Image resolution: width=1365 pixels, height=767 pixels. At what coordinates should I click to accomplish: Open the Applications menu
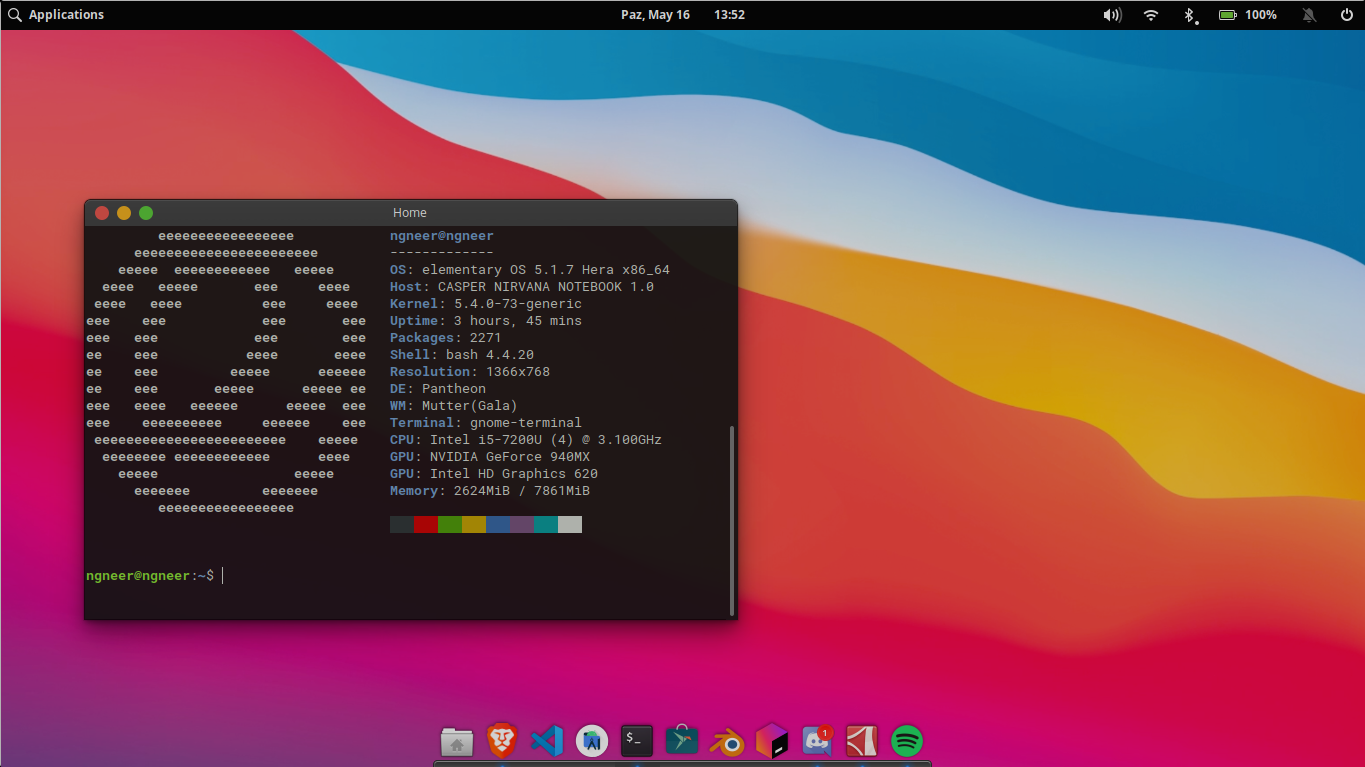pyautogui.click(x=66, y=15)
